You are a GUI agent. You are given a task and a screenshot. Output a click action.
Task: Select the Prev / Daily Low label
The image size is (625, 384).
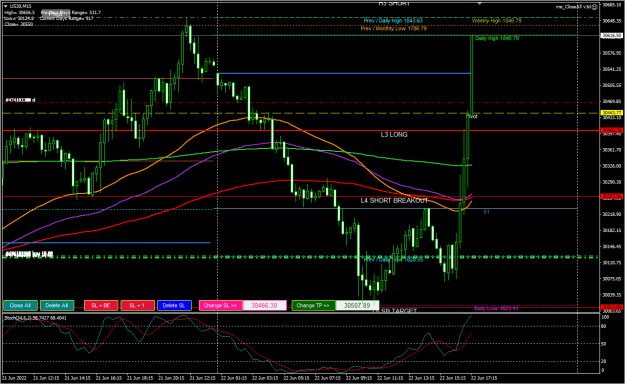(x=393, y=260)
